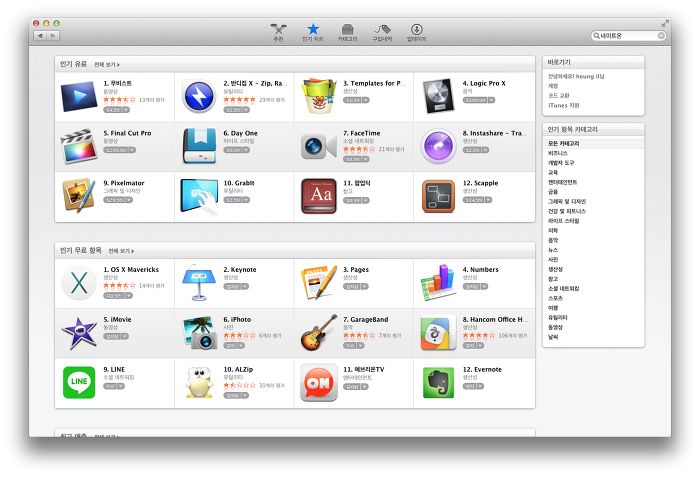Open the Pages app icon
The width and height of the screenshot is (700, 477).
pyautogui.click(x=319, y=283)
